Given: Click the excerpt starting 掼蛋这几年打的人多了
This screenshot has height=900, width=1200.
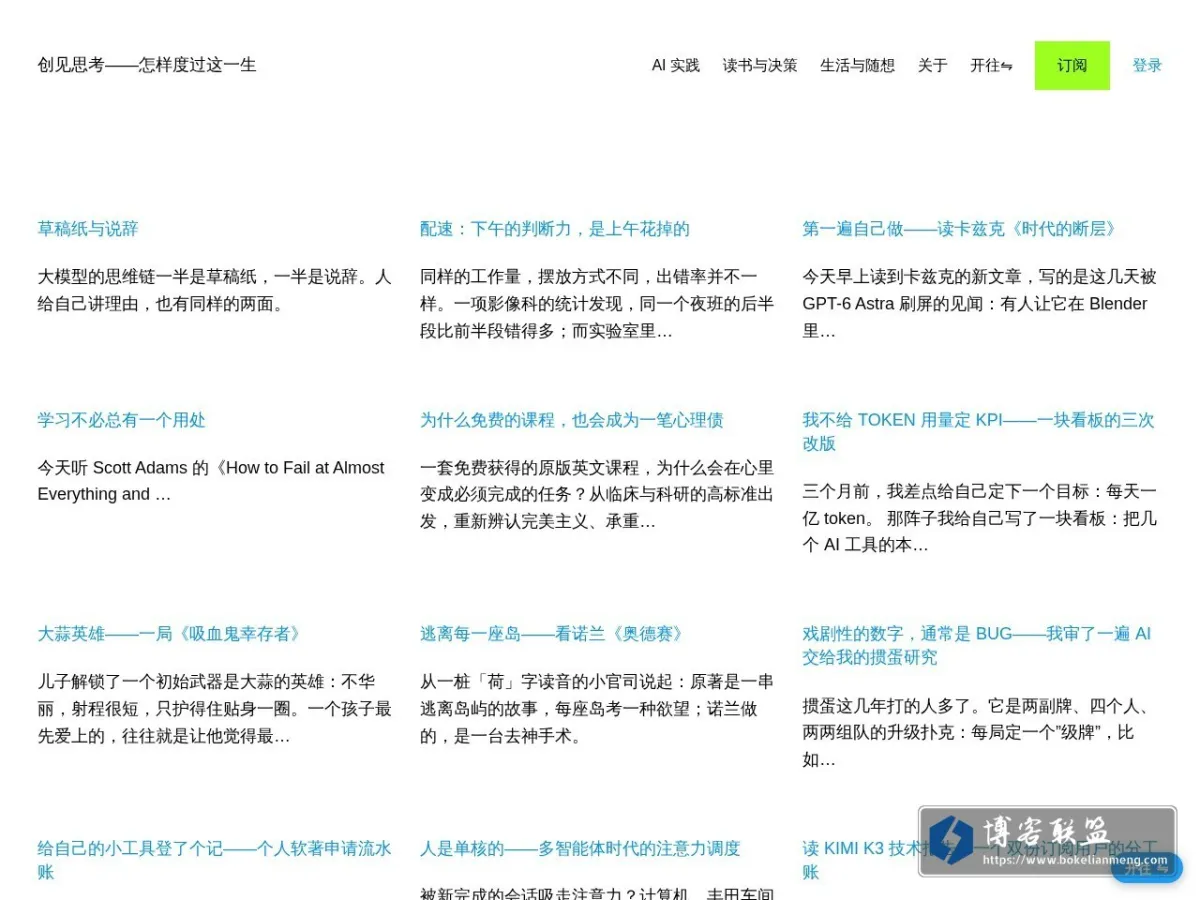Looking at the screenshot, I should pyautogui.click(x=979, y=732).
